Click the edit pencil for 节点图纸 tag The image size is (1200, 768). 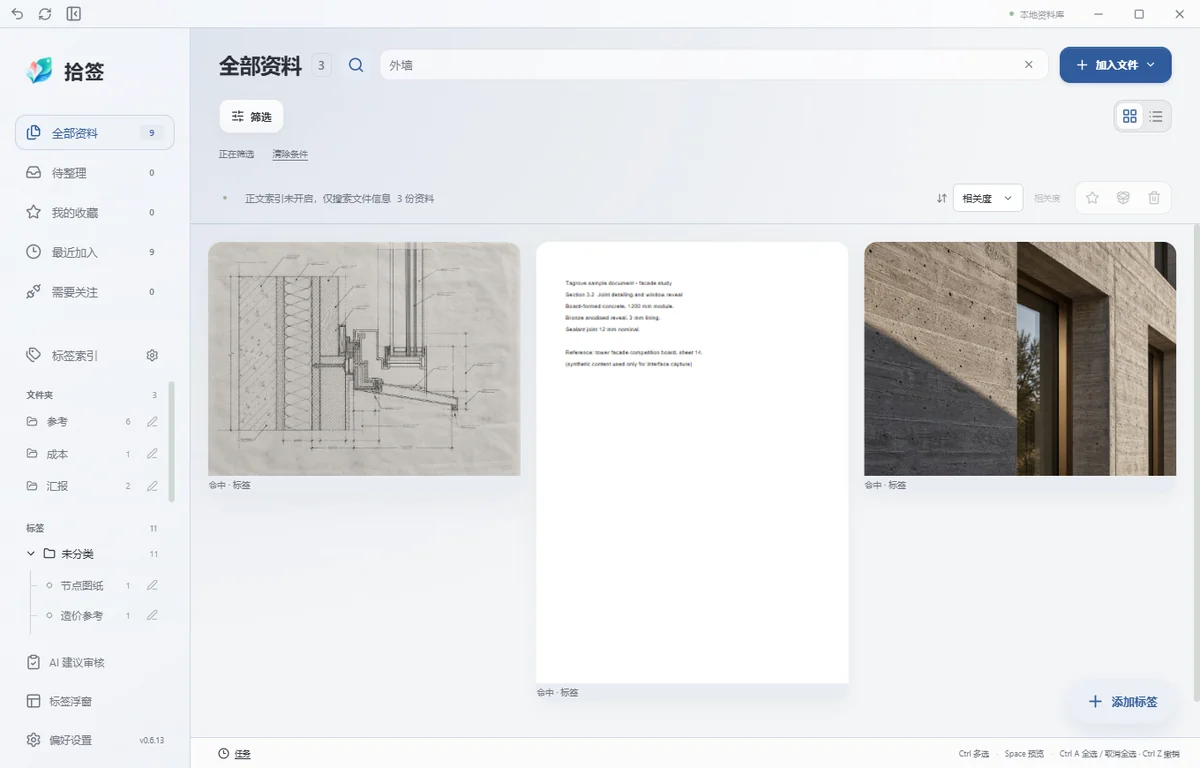(x=152, y=585)
